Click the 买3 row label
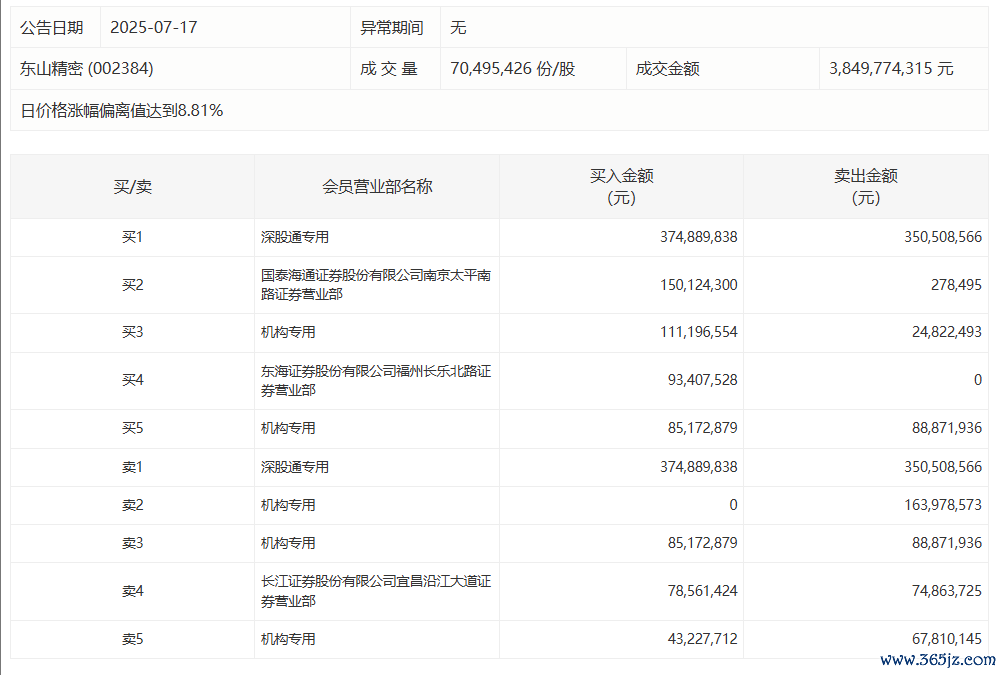The width and height of the screenshot is (1003, 675). 132,332
